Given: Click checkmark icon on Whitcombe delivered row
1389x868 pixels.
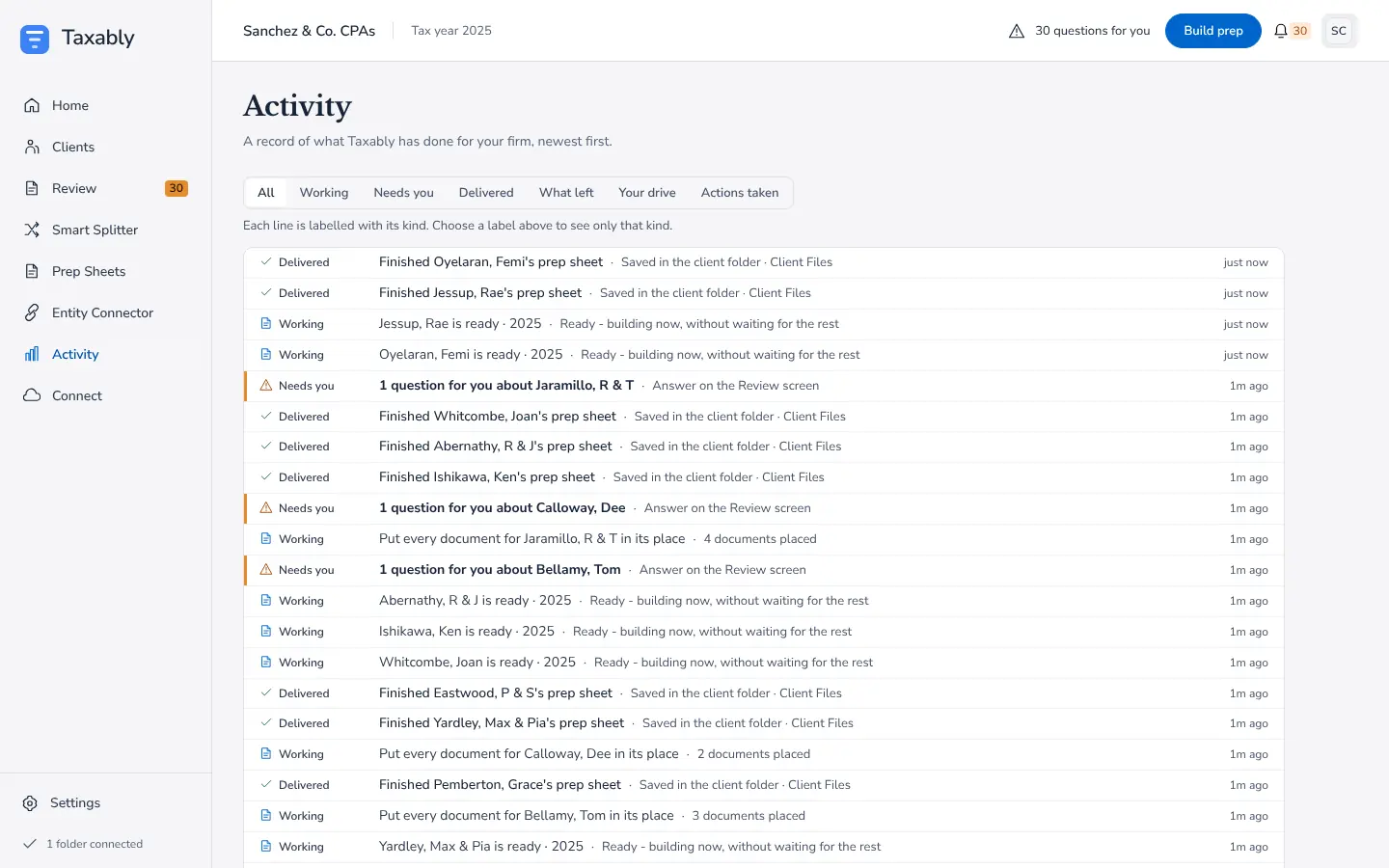Looking at the screenshot, I should (x=266, y=416).
